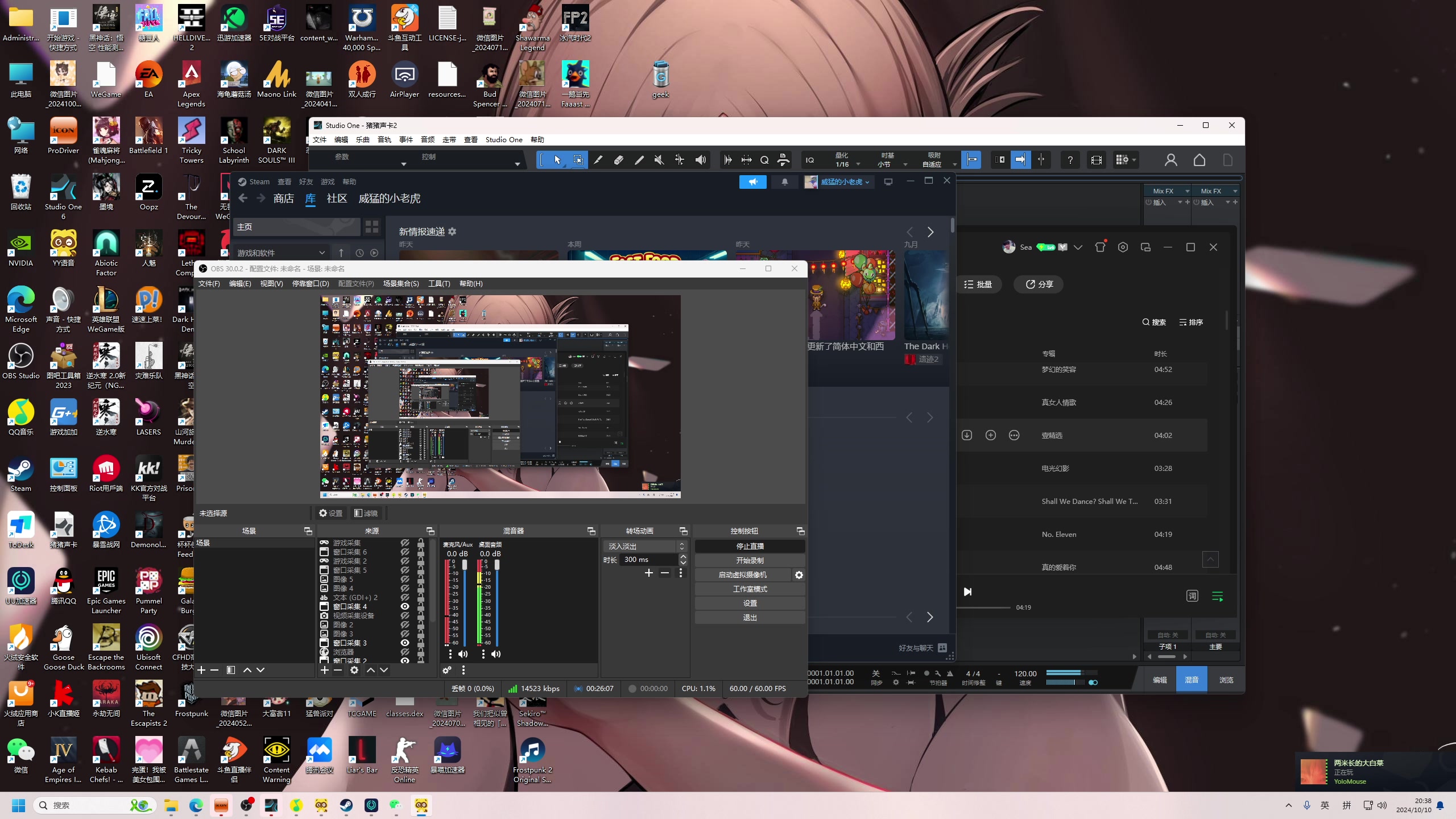Open the 场景集合(S) menu in OBS
Image resolution: width=1456 pixels, height=819 pixels.
pos(400,284)
